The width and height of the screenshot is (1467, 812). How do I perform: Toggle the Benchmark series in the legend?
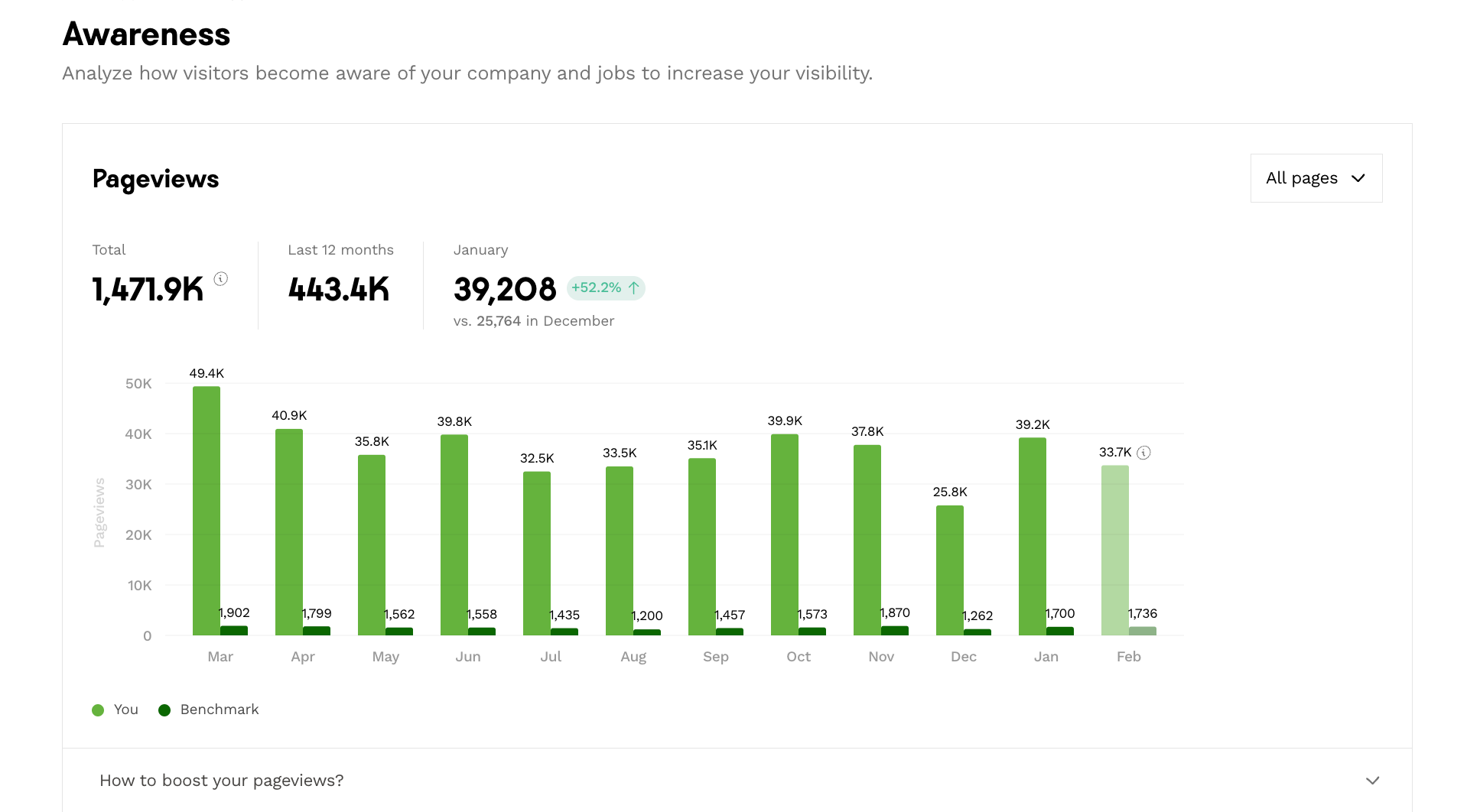tap(219, 710)
